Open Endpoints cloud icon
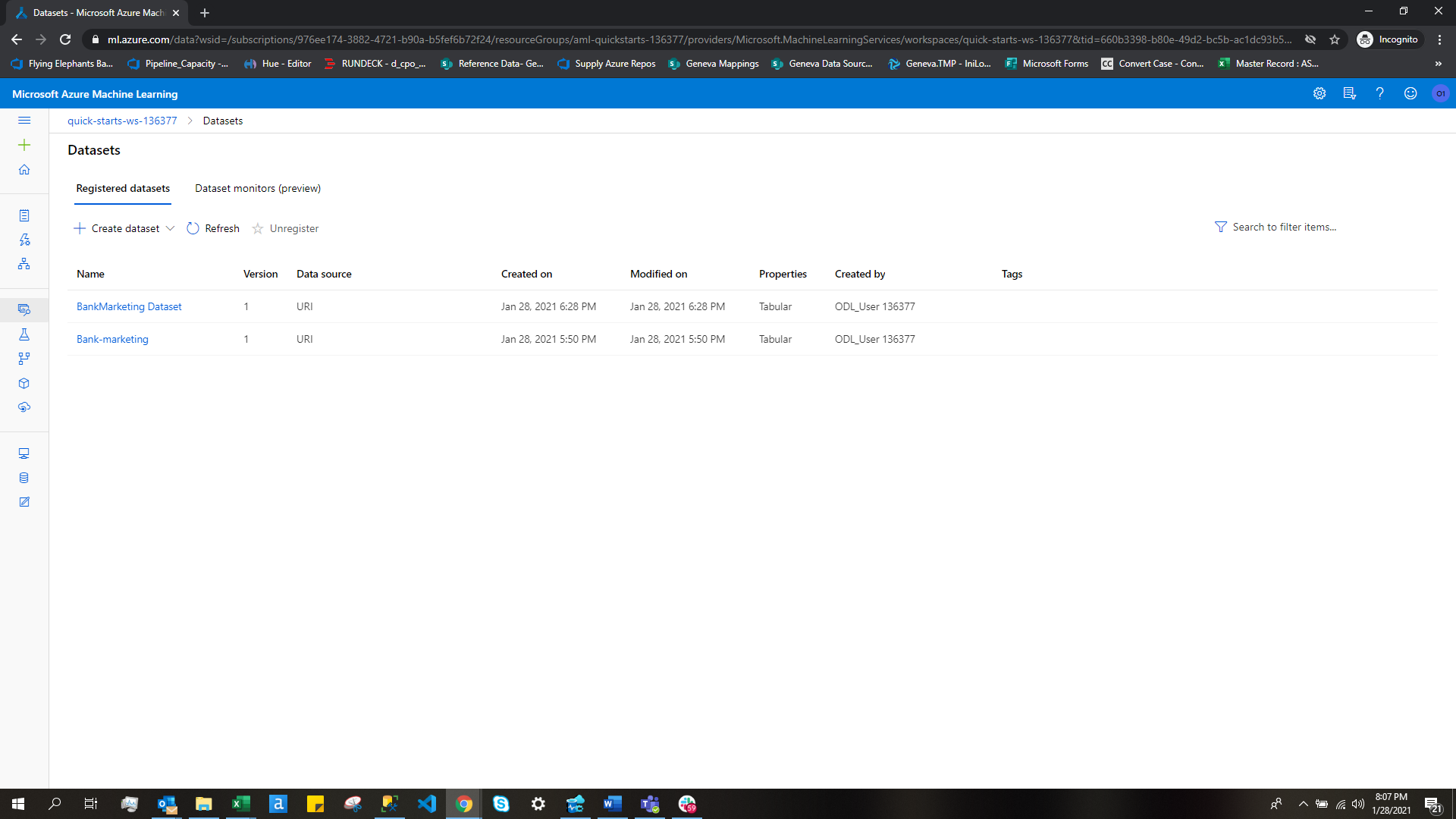Image resolution: width=1456 pixels, height=819 pixels. point(24,407)
